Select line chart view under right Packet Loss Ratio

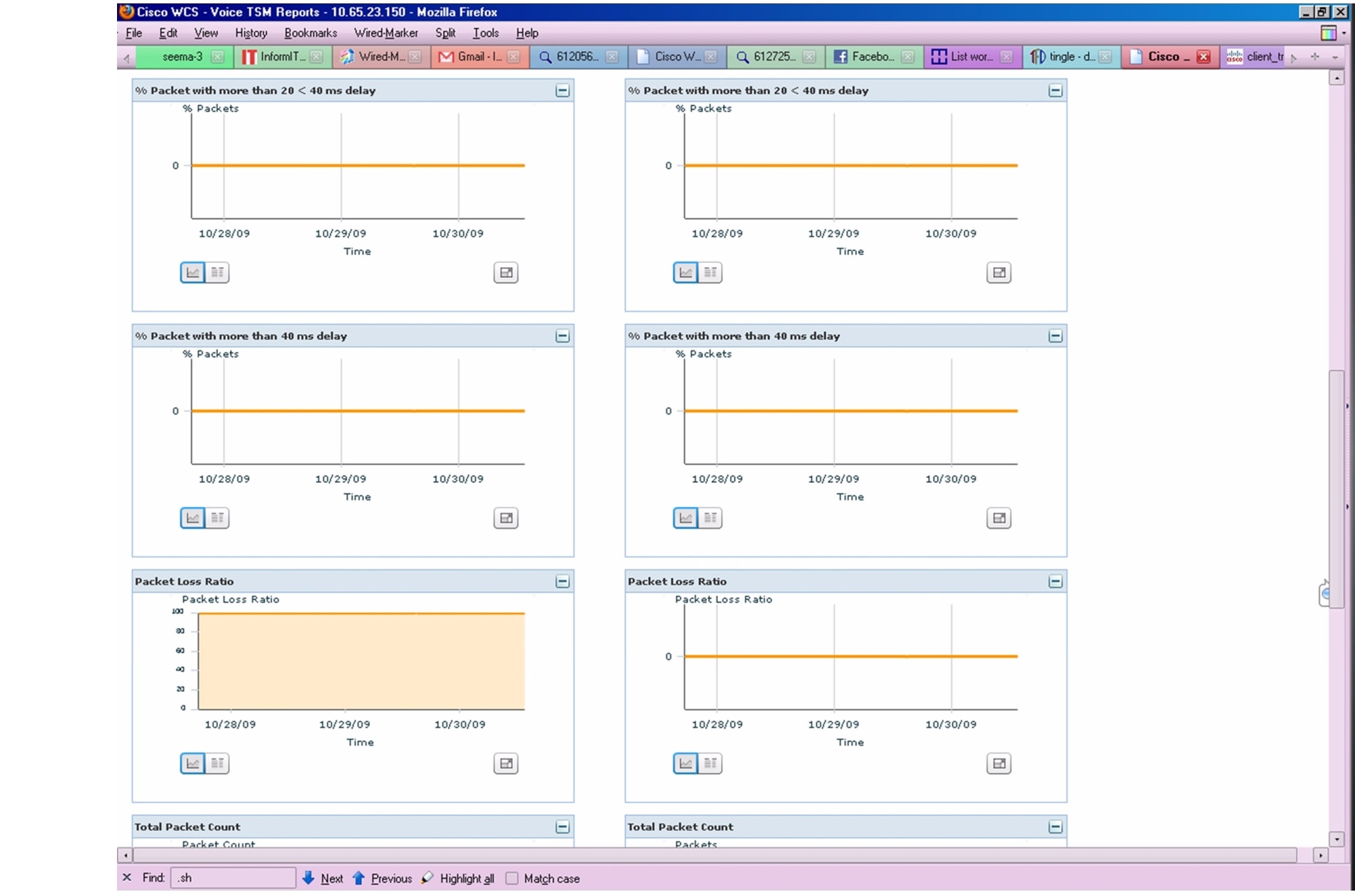click(685, 763)
